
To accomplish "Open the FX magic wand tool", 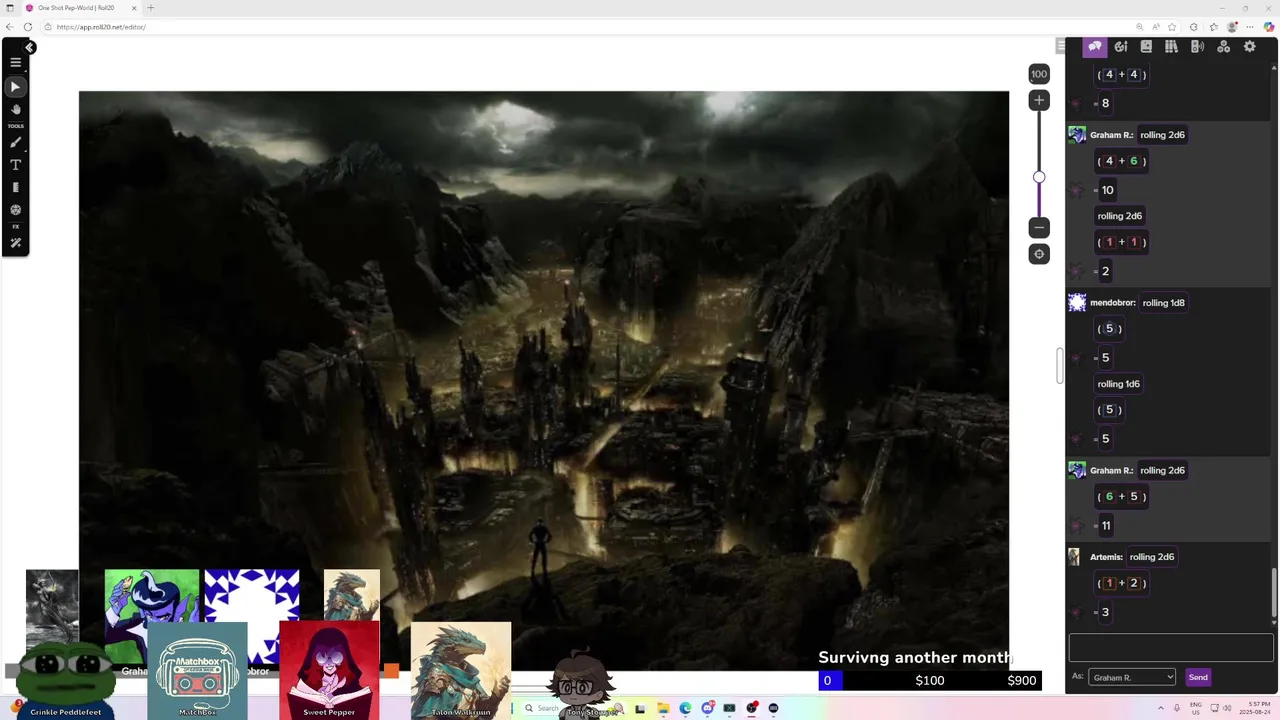I will point(15,243).
